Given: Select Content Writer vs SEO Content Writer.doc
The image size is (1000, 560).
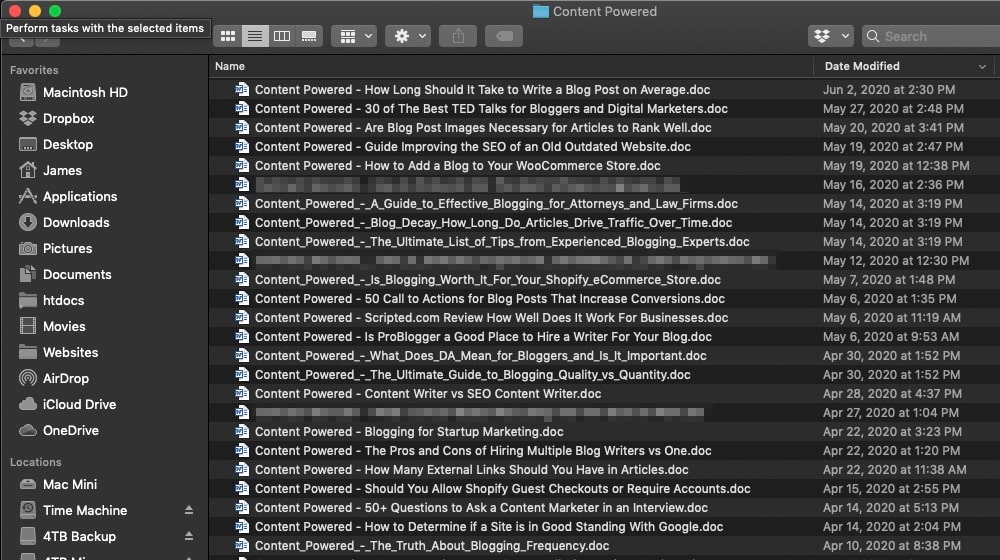Looking at the screenshot, I should pos(428,394).
